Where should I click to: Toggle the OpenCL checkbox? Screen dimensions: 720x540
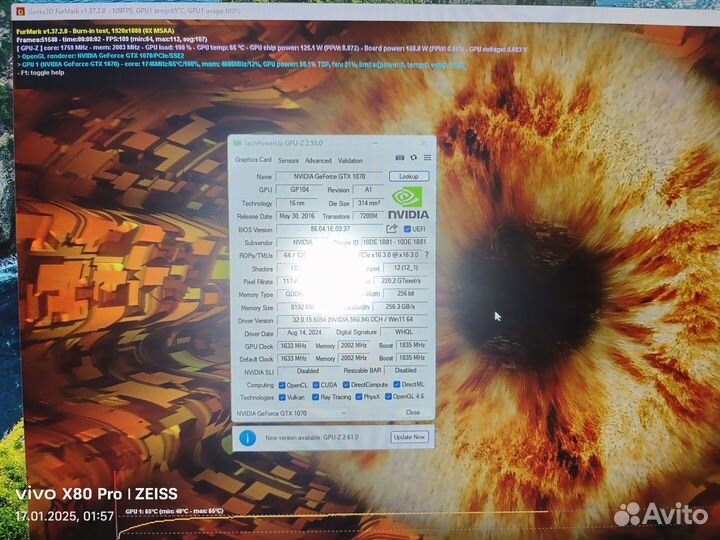coord(282,385)
